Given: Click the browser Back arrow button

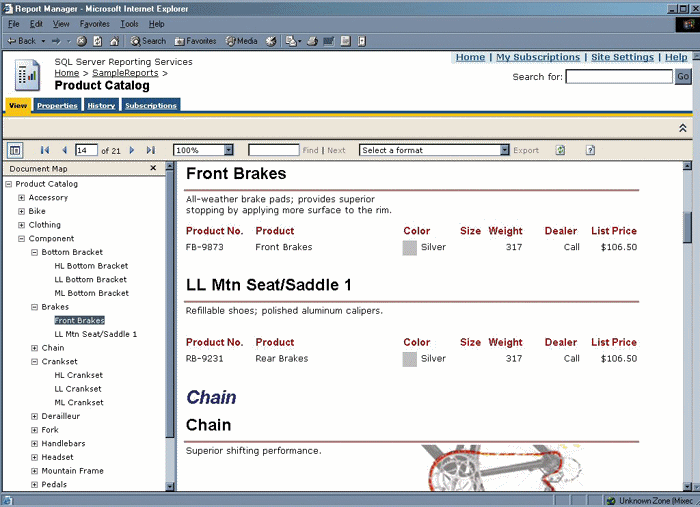Looking at the screenshot, I should (x=21, y=41).
